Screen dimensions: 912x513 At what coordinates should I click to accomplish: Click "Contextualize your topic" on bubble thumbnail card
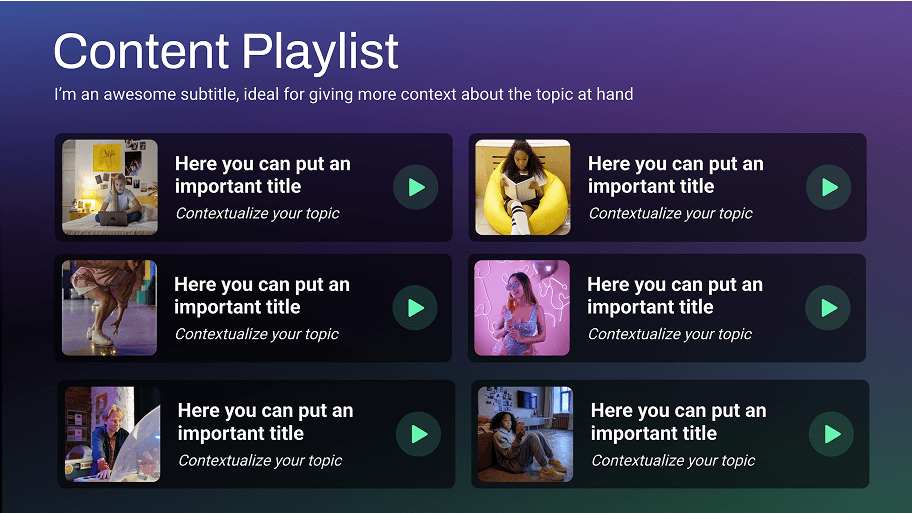click(x=260, y=461)
